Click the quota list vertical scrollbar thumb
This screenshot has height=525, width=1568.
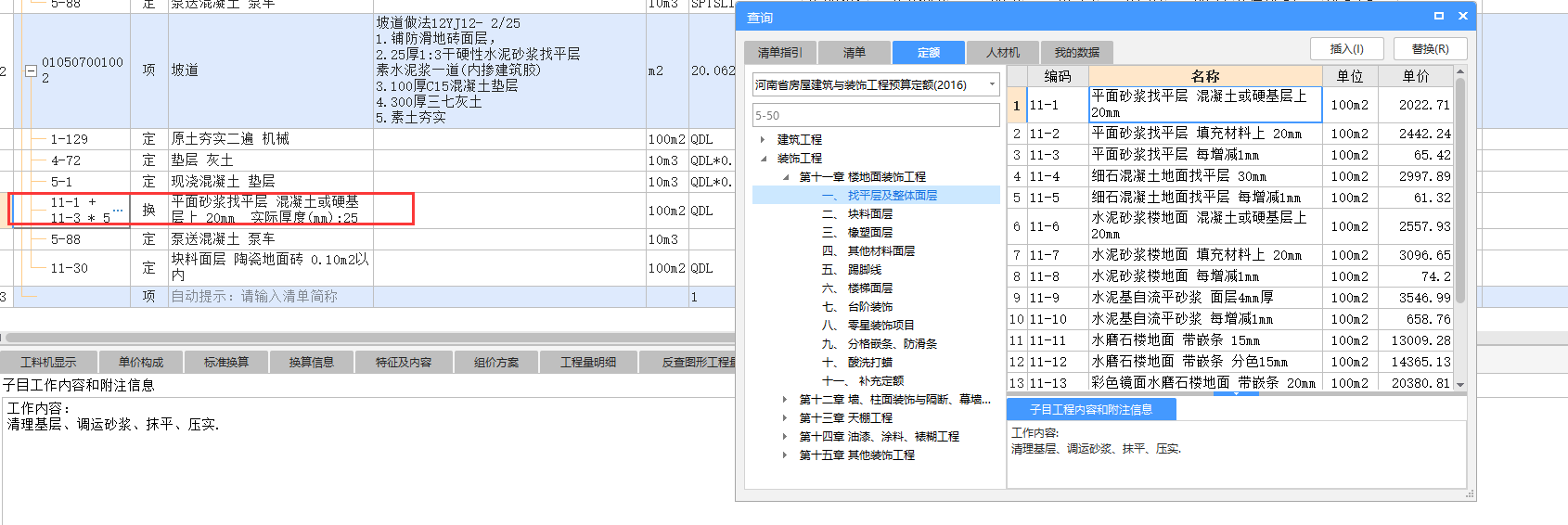coord(1459,190)
